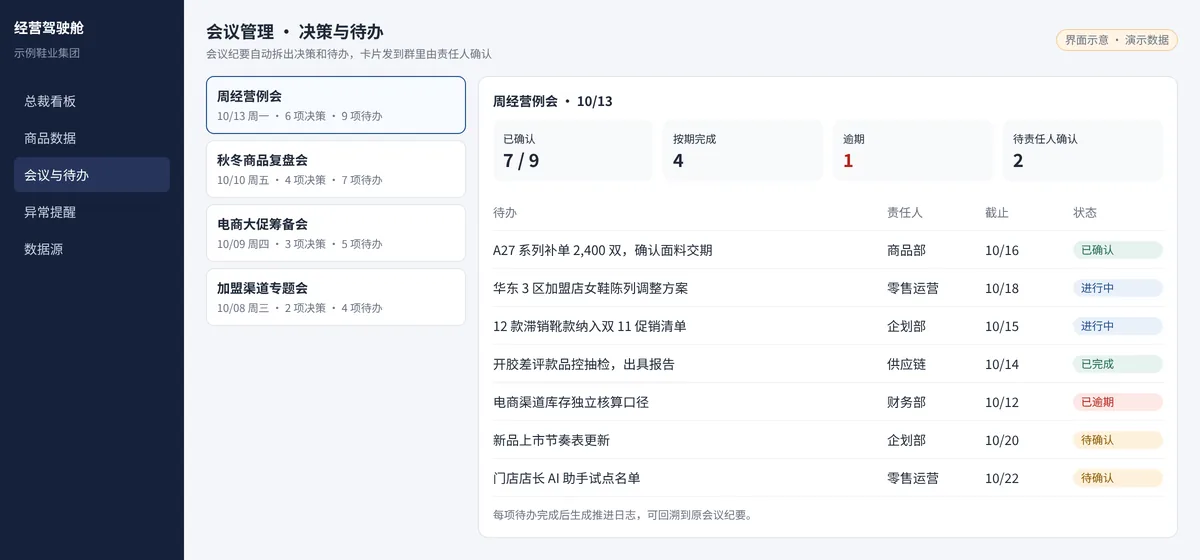Viewport: 1200px width, 560px height.
Task: Click 企划部 owner in 新品上市节奏表 row
Action: [x=906, y=440]
